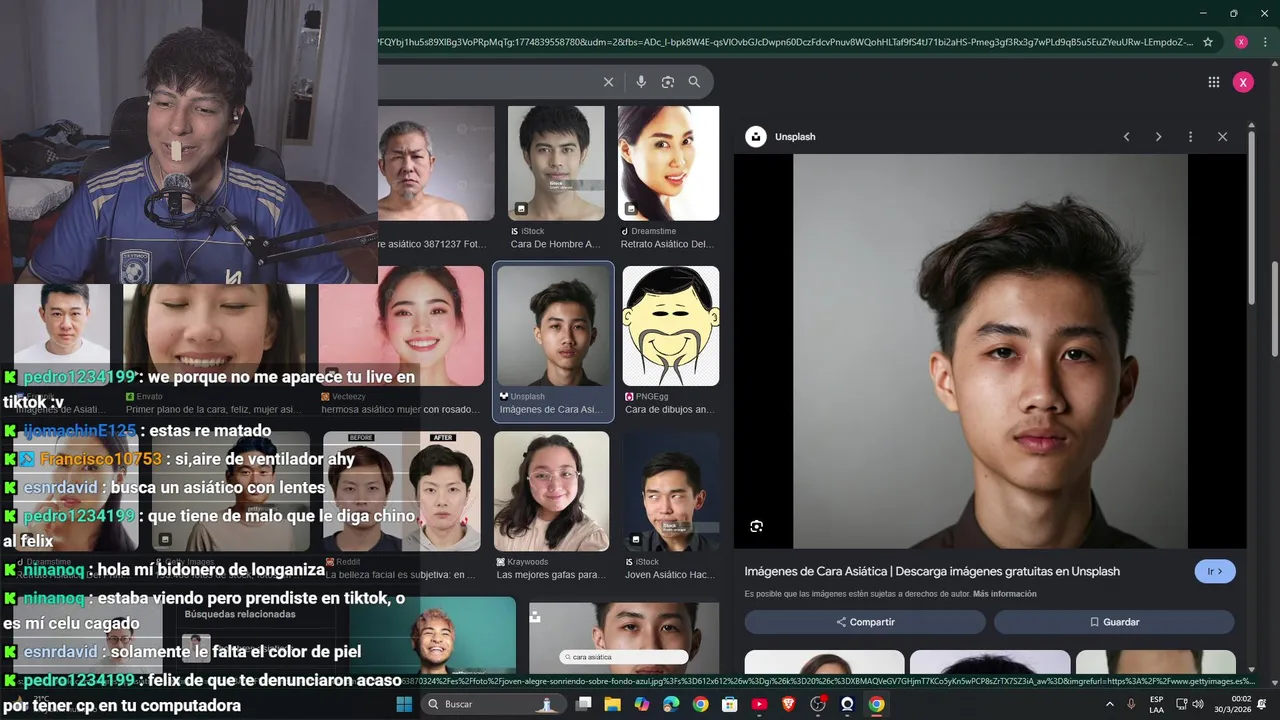Click the taskbar Buscar search box
The height and width of the screenshot is (720, 1280).
pyautogui.click(x=492, y=704)
